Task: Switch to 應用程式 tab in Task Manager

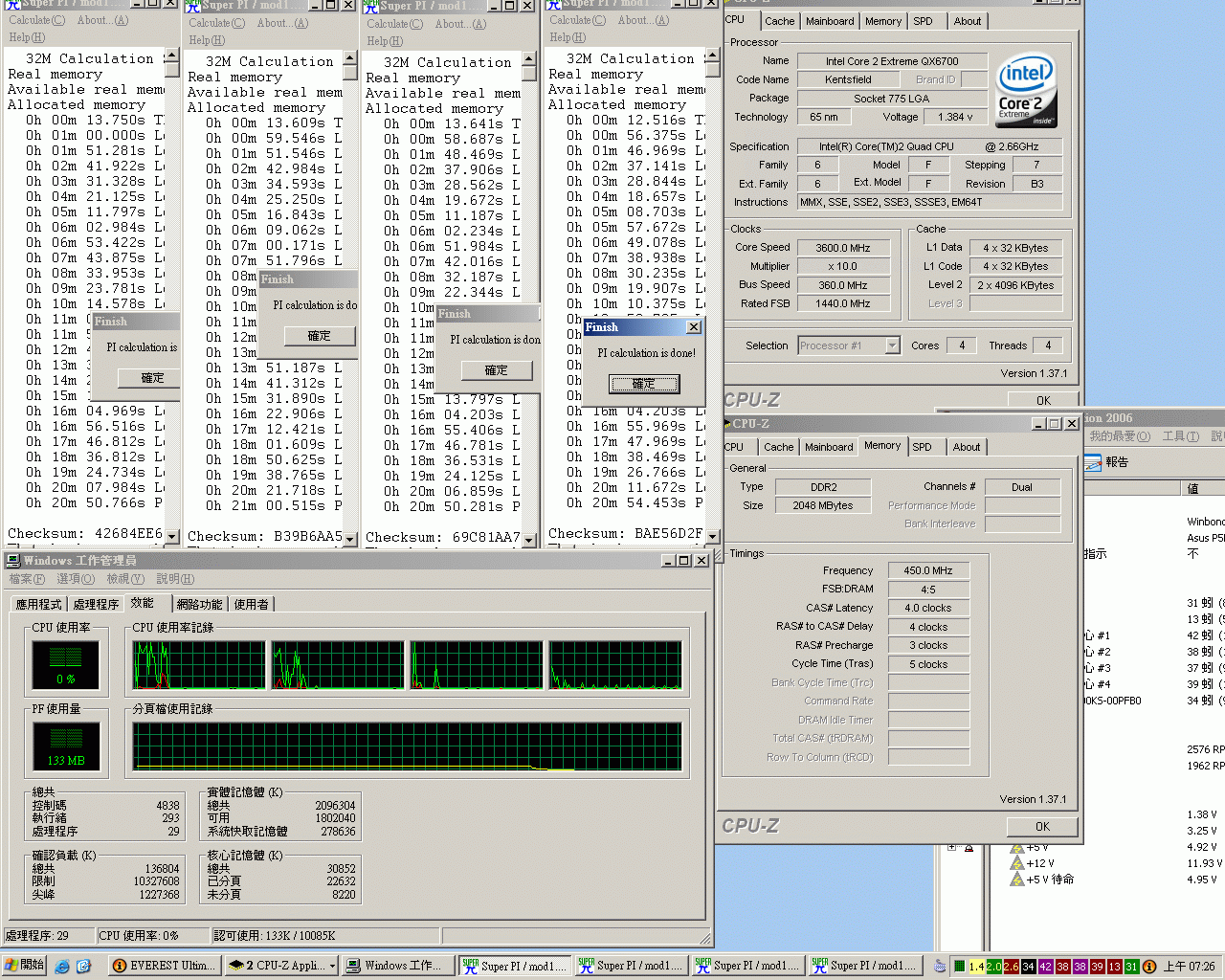Action: pyautogui.click(x=38, y=604)
